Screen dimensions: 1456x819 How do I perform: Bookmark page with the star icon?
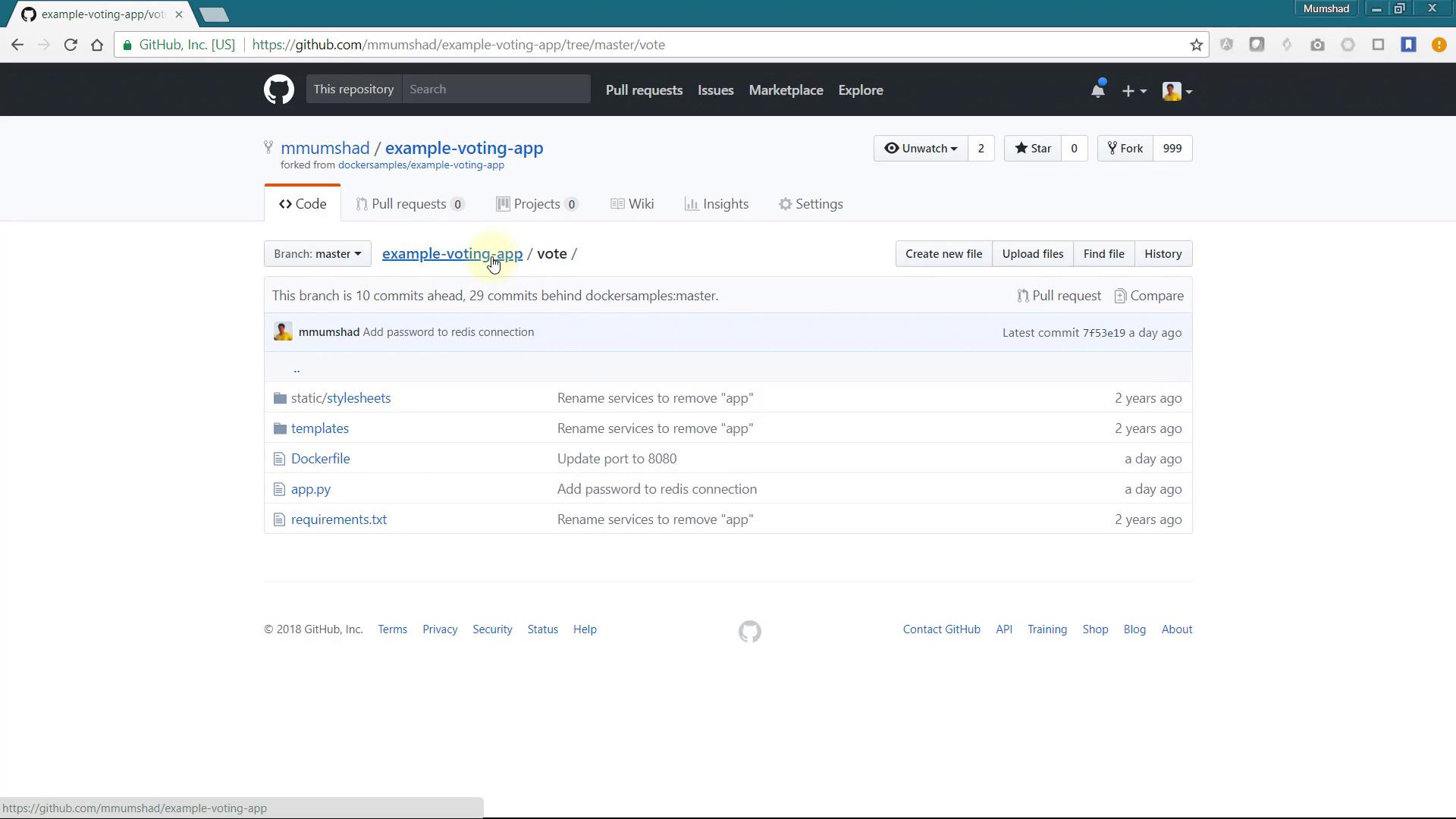(x=1196, y=45)
